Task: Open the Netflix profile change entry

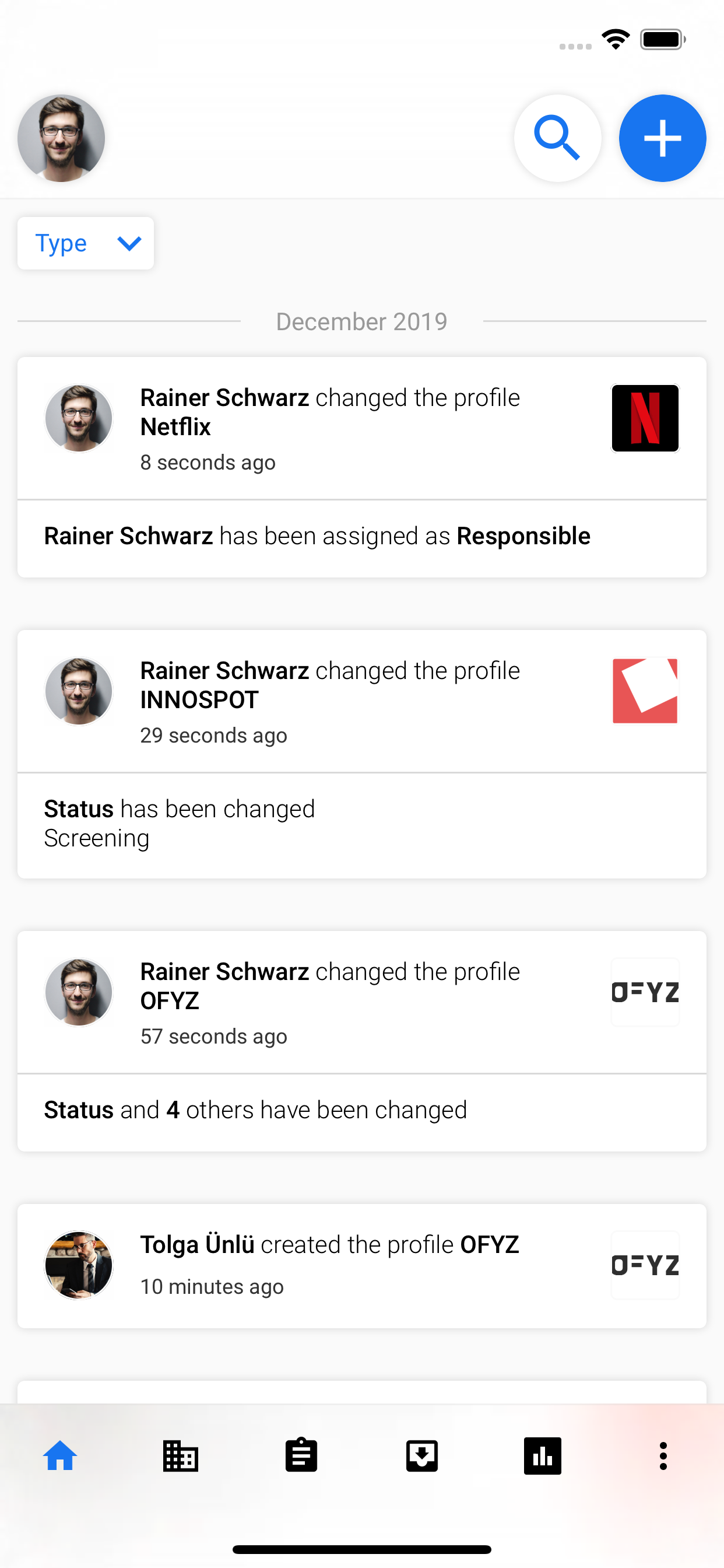Action: pos(362,429)
